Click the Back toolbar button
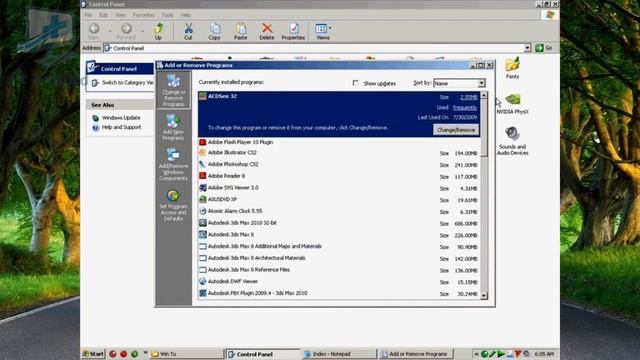640x360 pixels. pyautogui.click(x=94, y=31)
